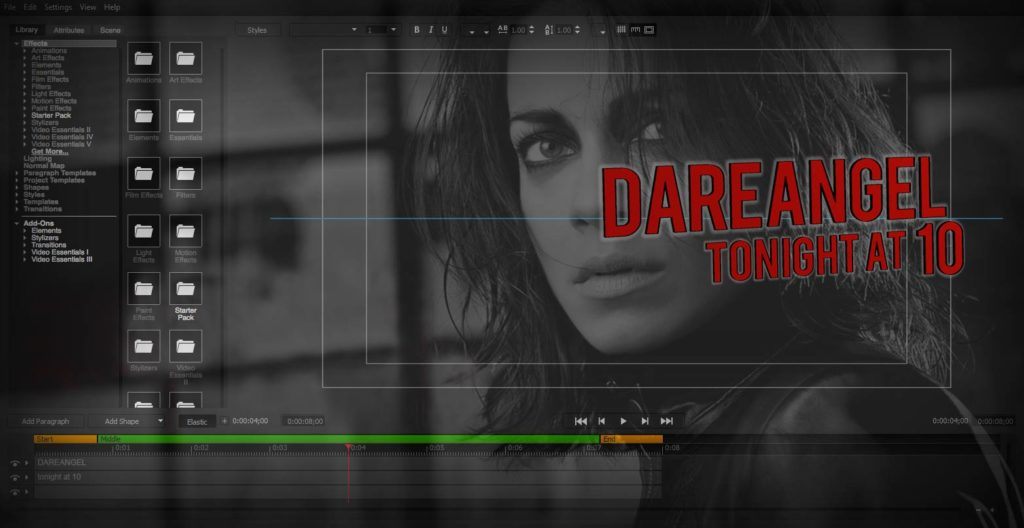Toggle underline text formatting

pos(445,30)
